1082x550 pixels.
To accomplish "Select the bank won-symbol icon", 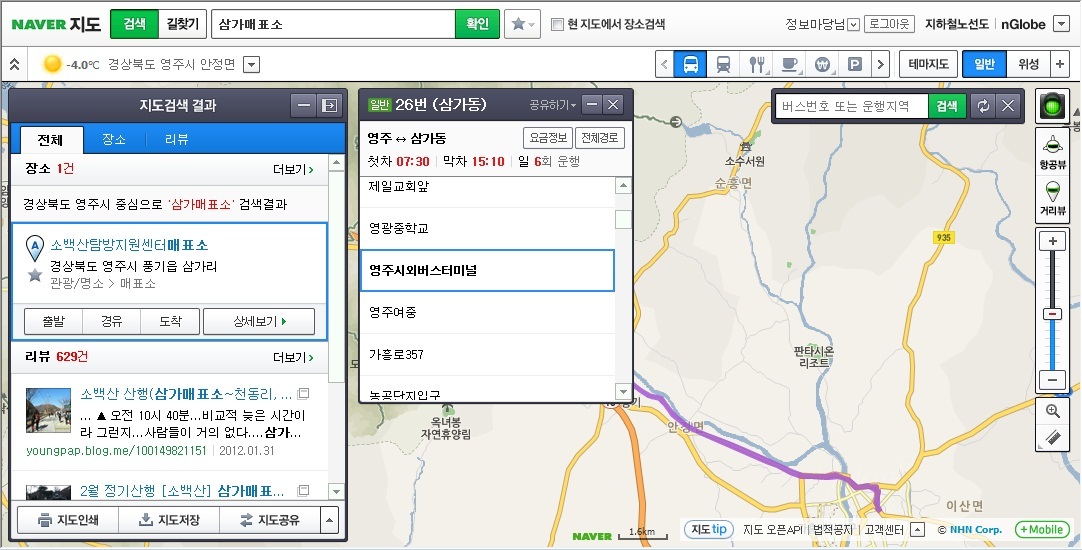I will point(822,65).
